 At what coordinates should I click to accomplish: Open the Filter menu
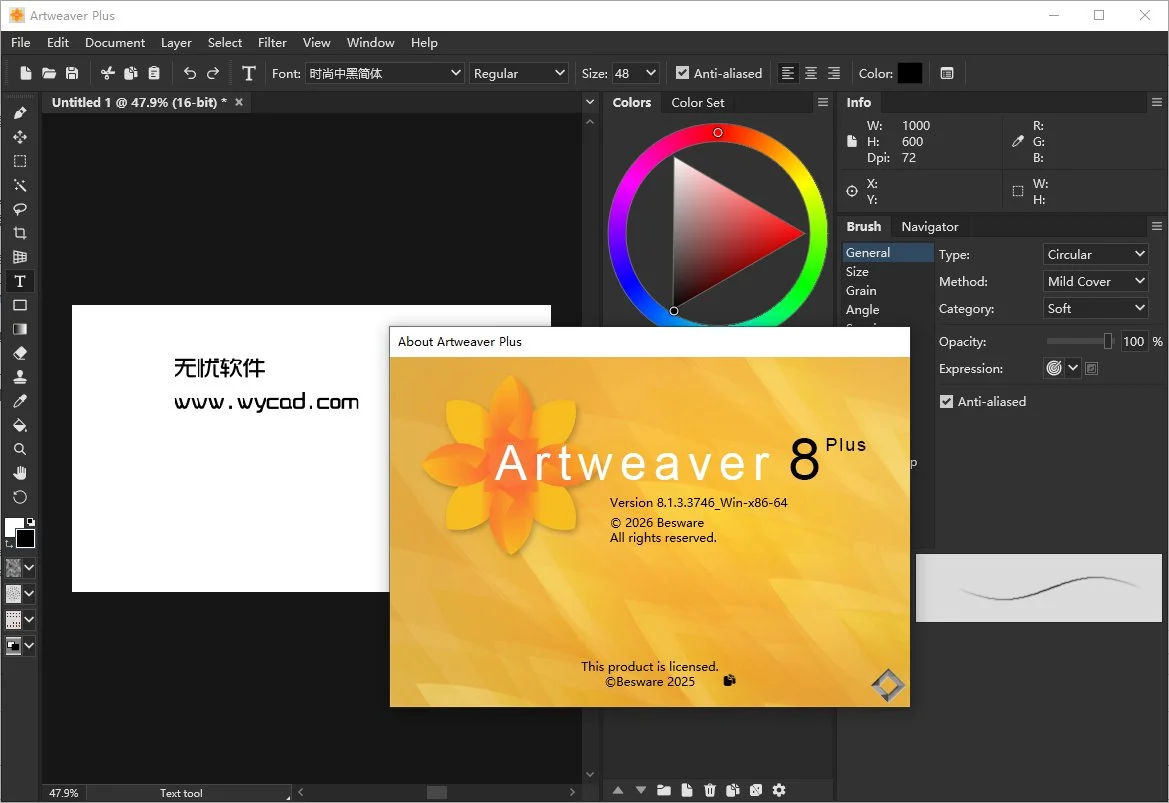(272, 42)
